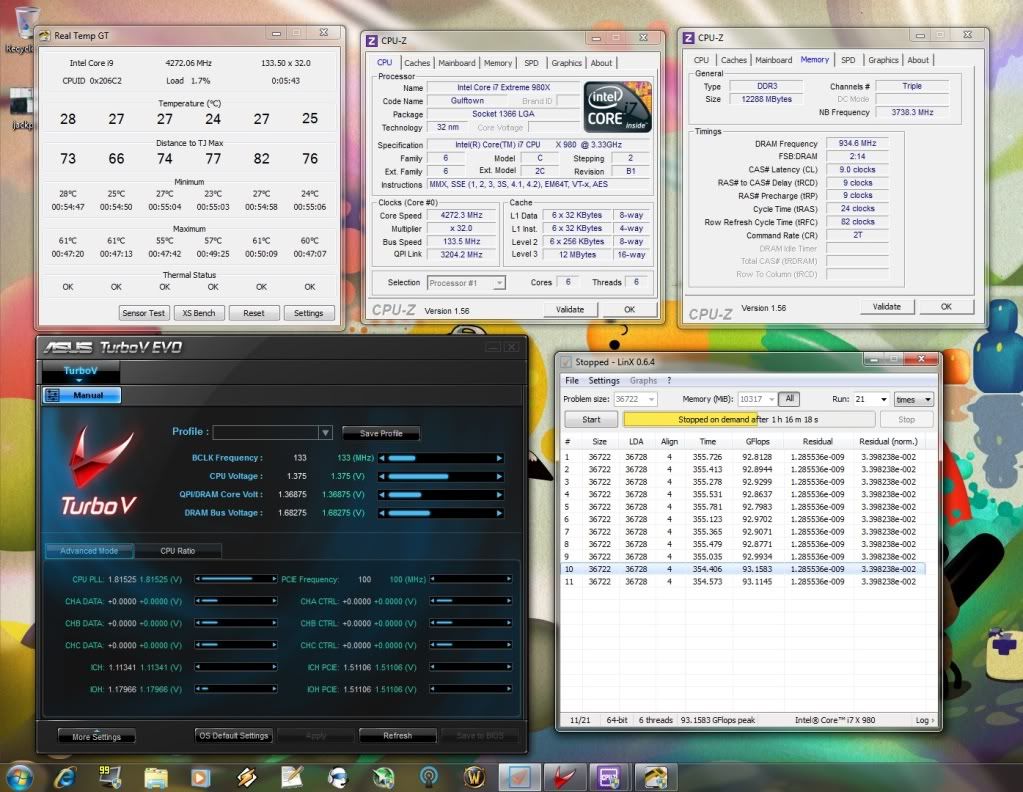Open the Processor #1 selection dropdown
The width and height of the screenshot is (1023, 792).
click(499, 283)
